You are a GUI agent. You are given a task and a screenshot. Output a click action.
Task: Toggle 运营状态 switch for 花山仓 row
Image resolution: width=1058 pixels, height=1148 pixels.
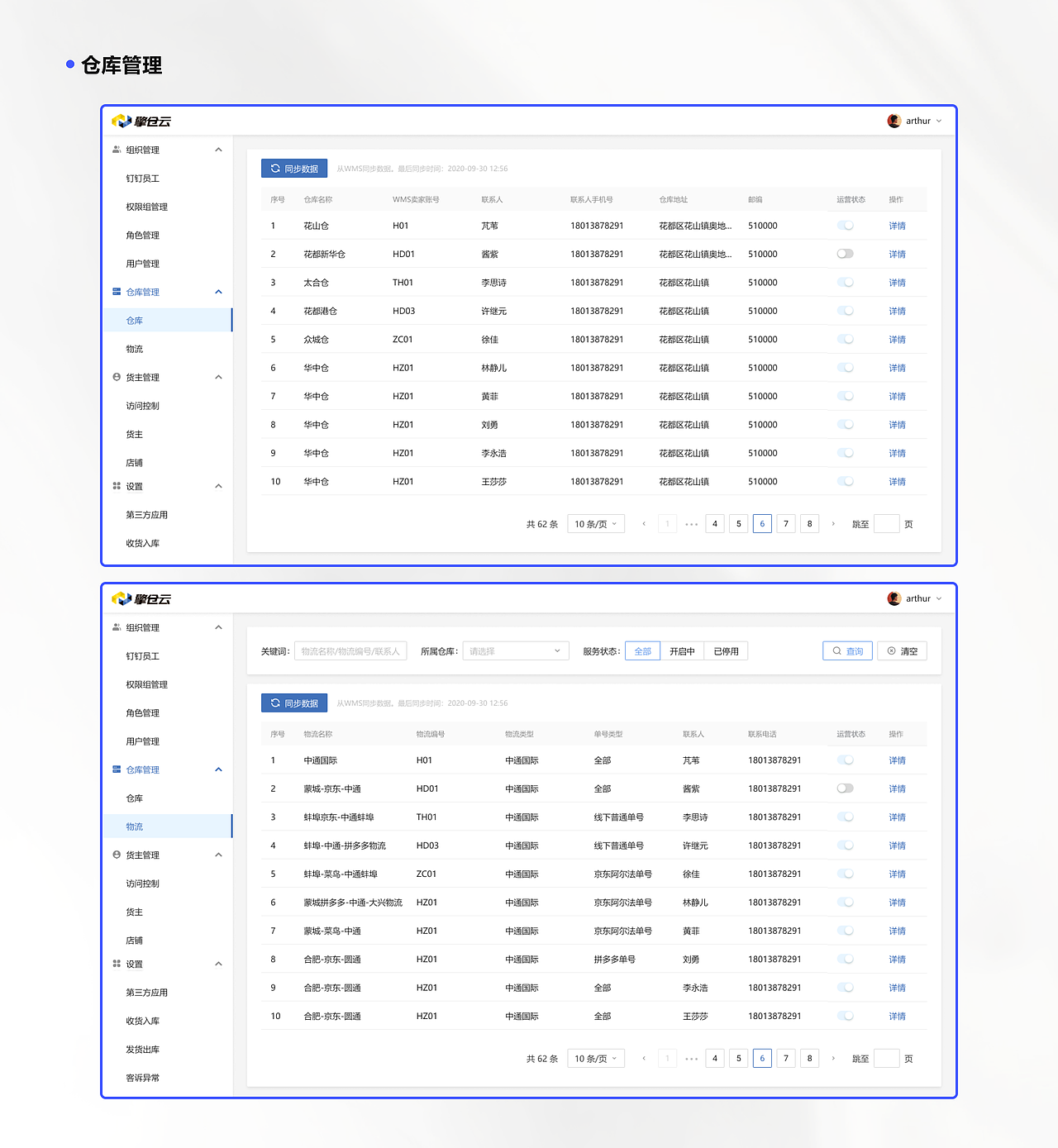click(845, 226)
